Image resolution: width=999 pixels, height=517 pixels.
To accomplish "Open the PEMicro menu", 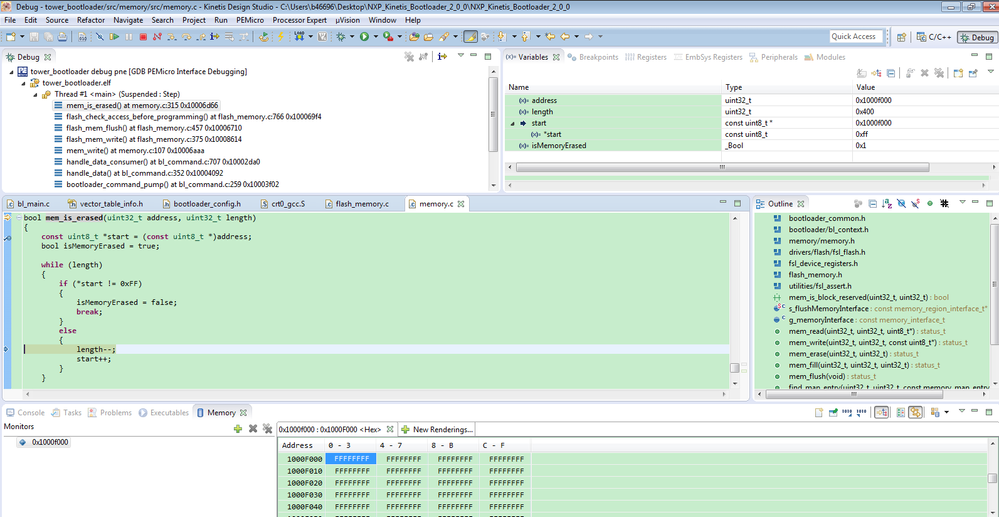I will point(250,20).
